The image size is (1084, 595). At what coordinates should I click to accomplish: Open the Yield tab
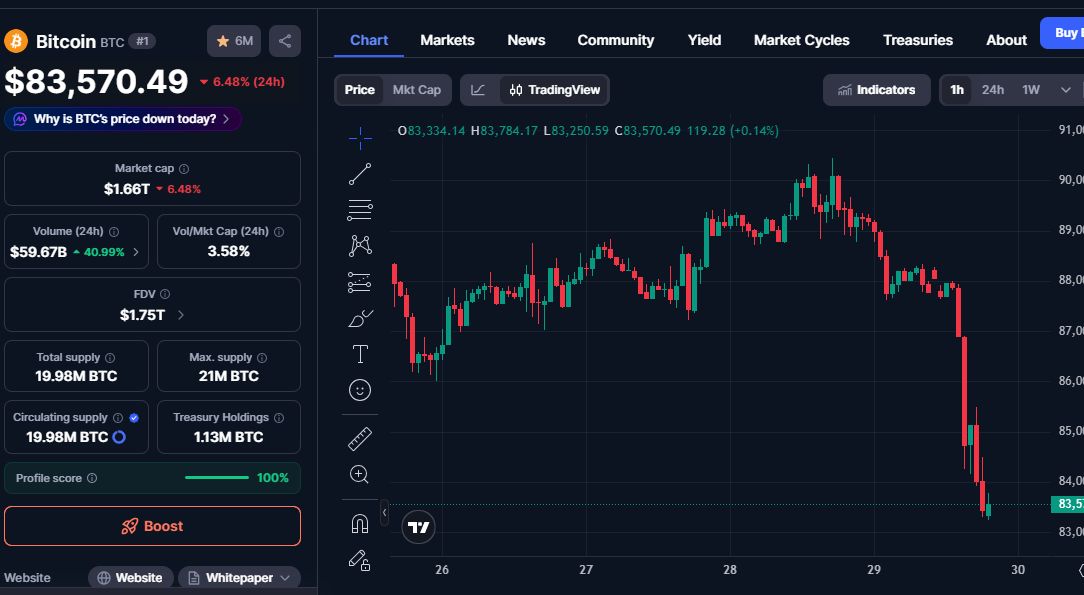704,40
